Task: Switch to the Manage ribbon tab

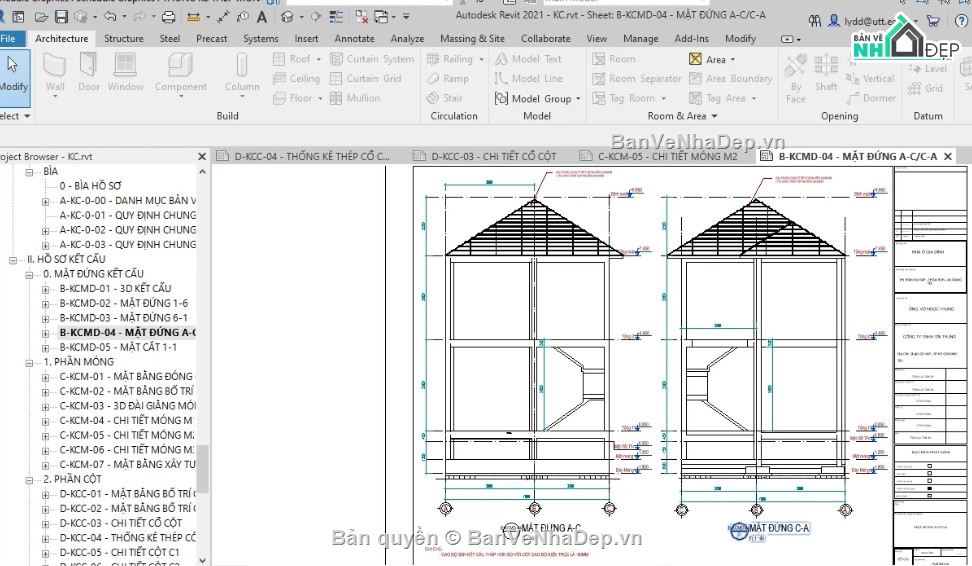Action: coord(640,38)
